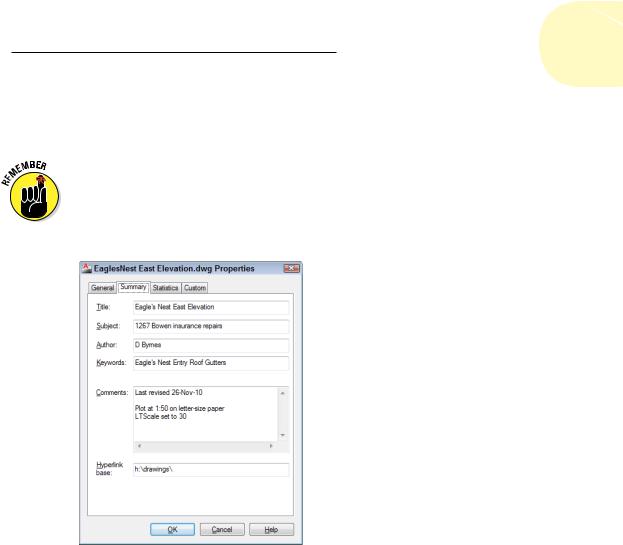Click the Comments horizontal scroll right arrow
Image resolution: width=623 pixels, height=545 pixels.
tap(271, 446)
